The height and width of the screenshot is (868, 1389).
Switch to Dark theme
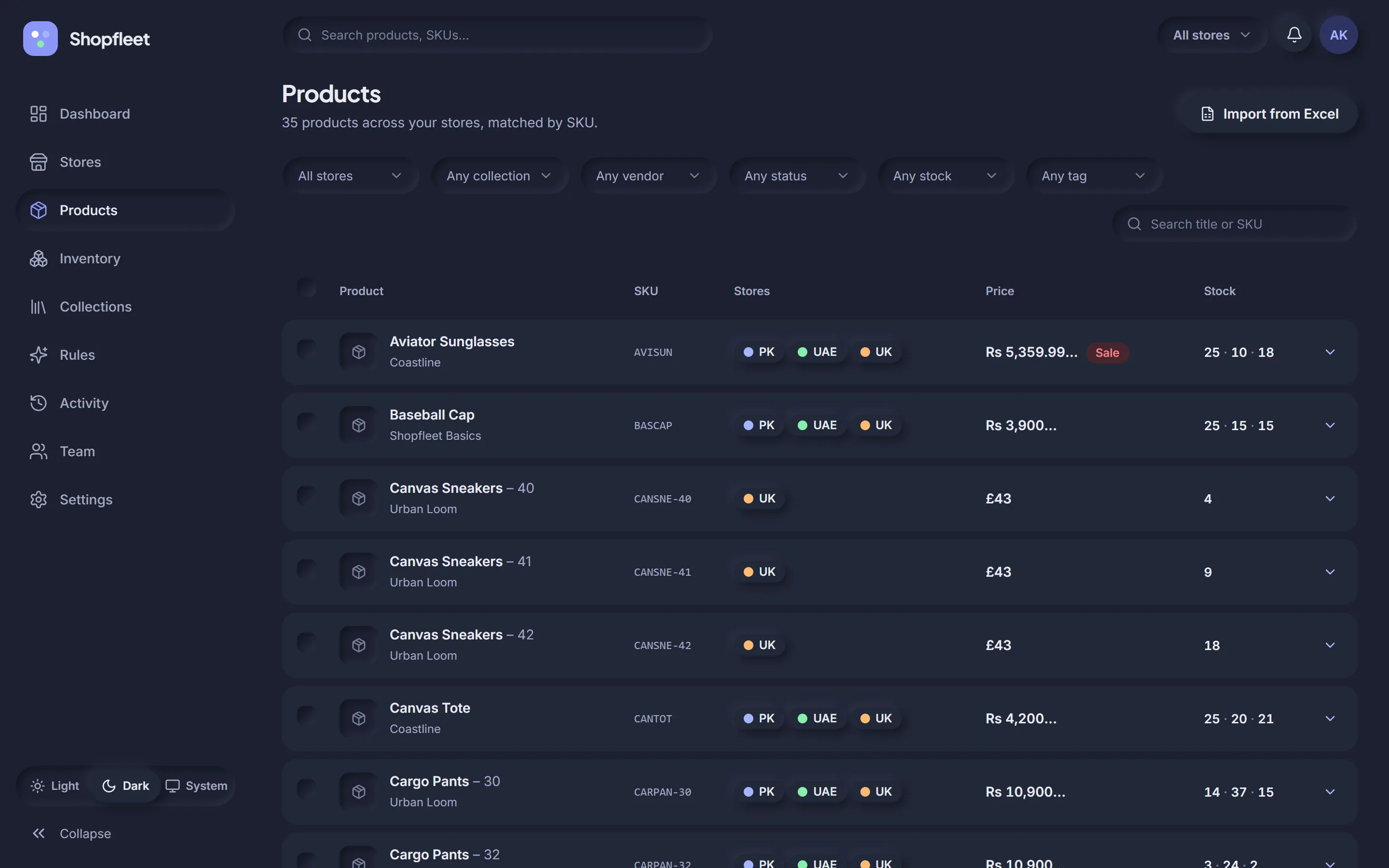(126, 786)
